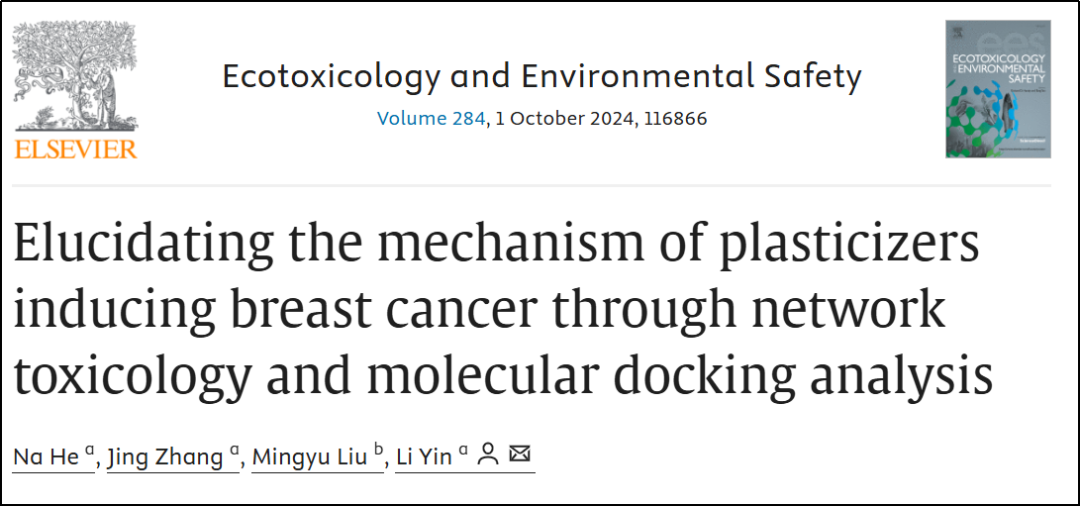Click the envelope email icon
1080x506 pixels.
(x=519, y=455)
